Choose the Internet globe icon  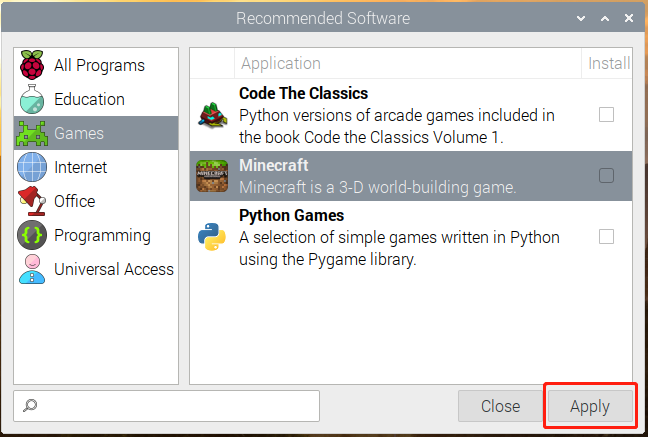coord(32,167)
